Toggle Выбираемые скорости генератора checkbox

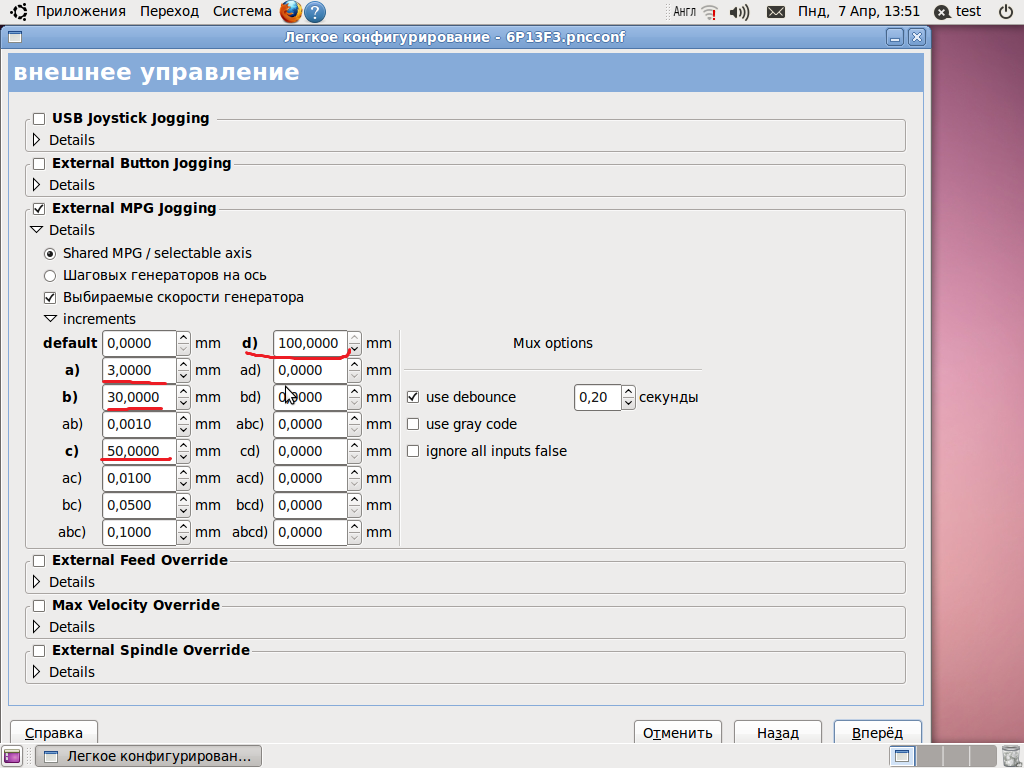pyautogui.click(x=50, y=298)
